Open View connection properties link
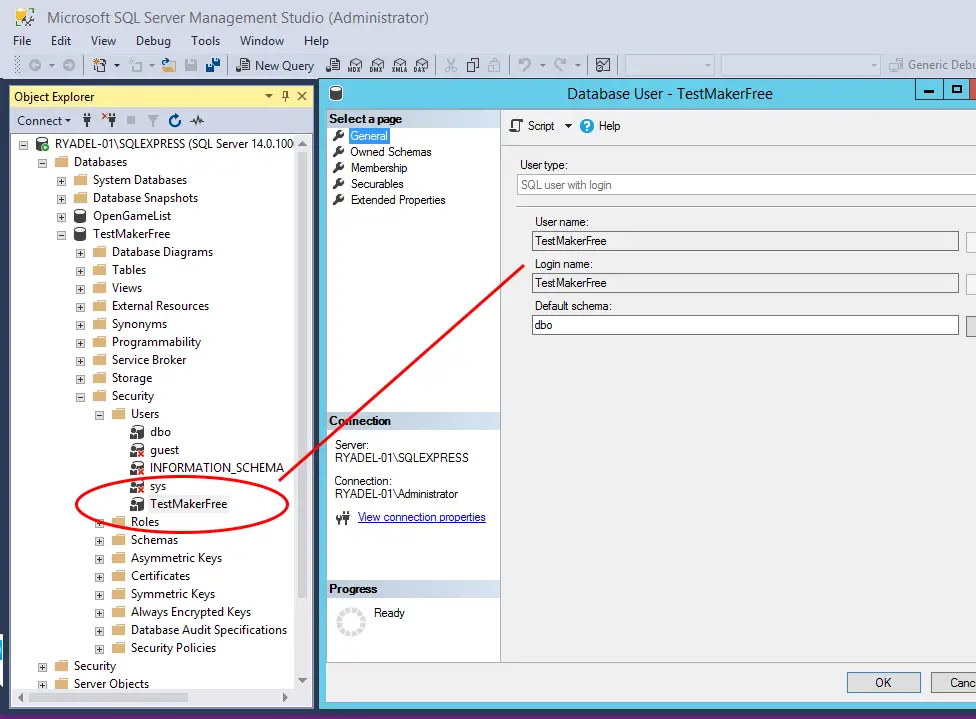Screen dimensions: 976x719 [422, 517]
